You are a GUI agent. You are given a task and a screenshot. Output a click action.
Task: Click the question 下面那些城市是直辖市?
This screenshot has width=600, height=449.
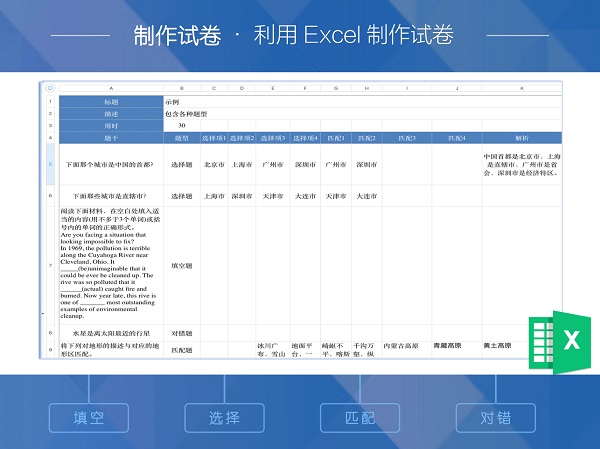(x=111, y=196)
